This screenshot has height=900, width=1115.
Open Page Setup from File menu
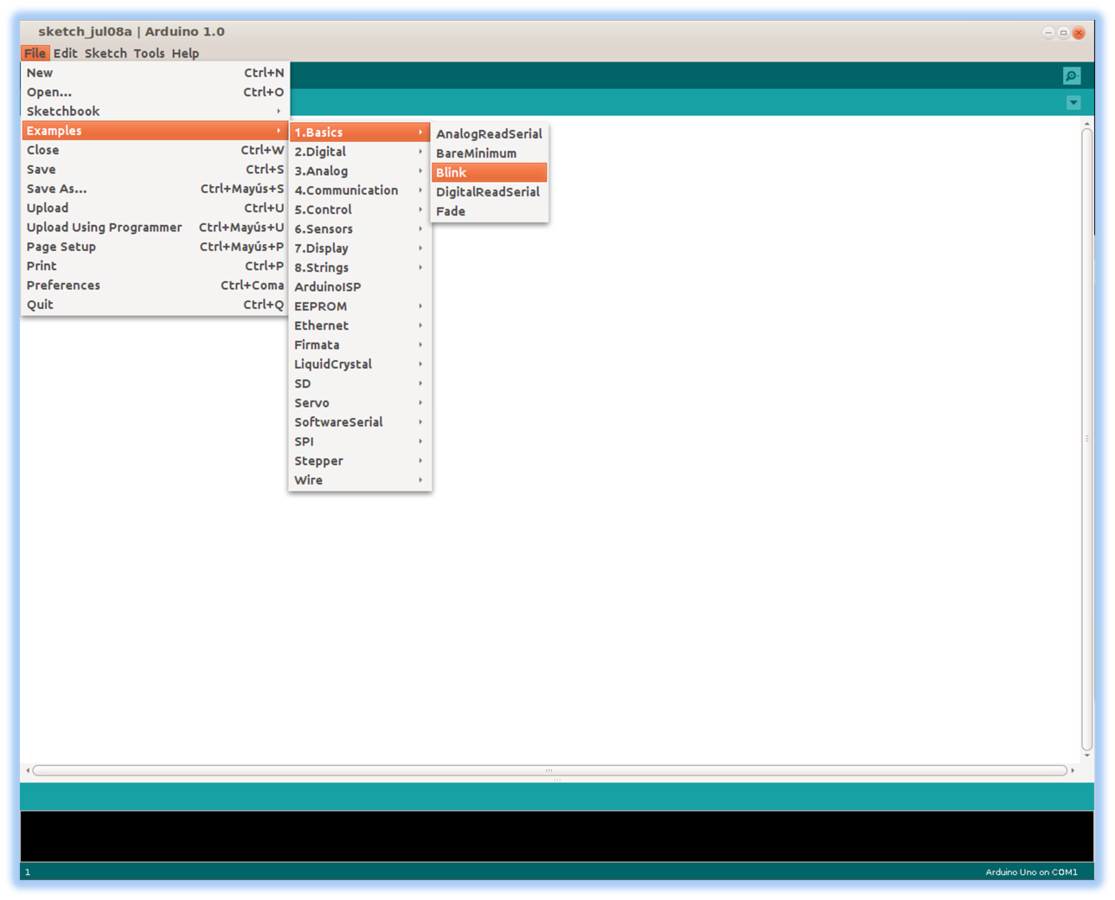pyautogui.click(x=155, y=246)
